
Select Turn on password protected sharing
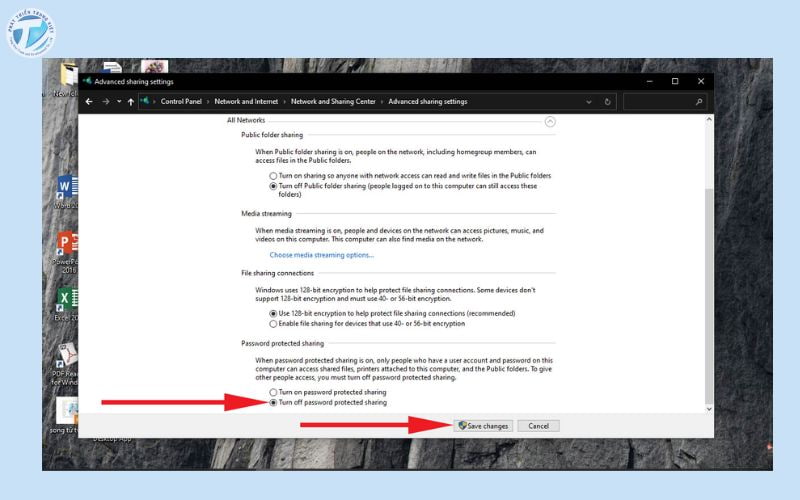(273, 392)
